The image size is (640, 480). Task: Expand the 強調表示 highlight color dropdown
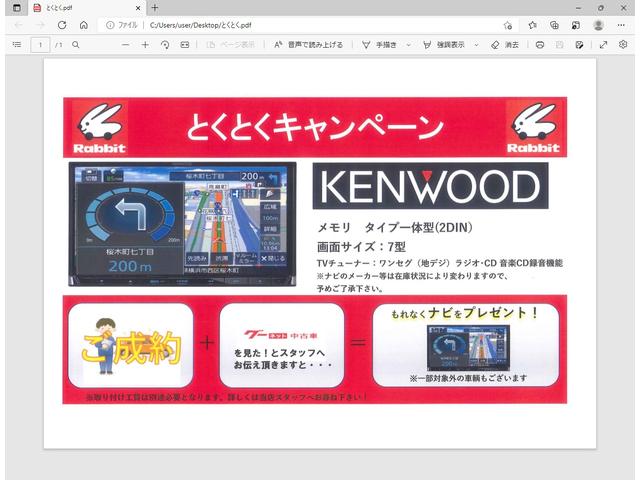coord(476,45)
